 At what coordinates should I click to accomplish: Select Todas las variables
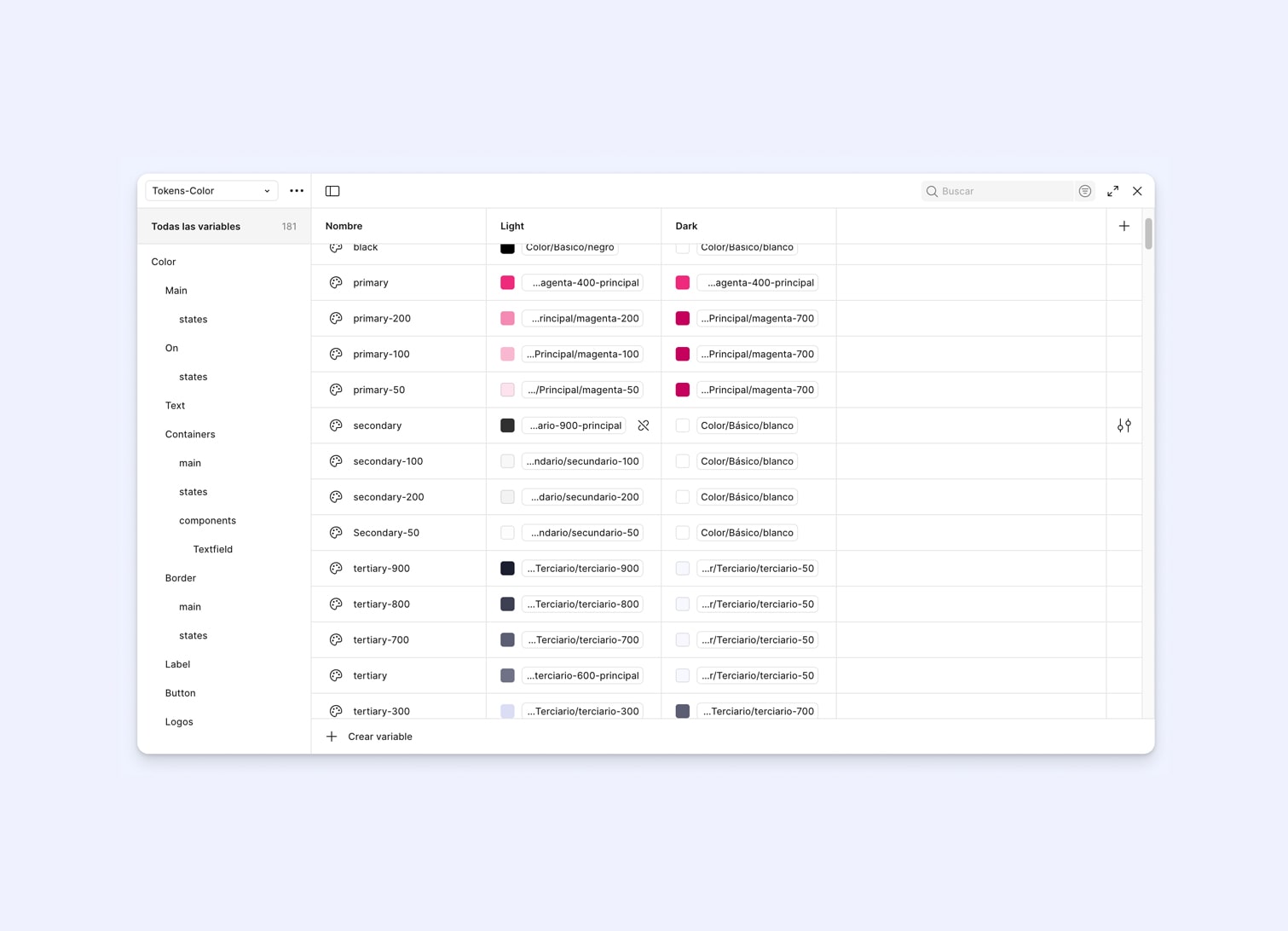click(x=196, y=226)
